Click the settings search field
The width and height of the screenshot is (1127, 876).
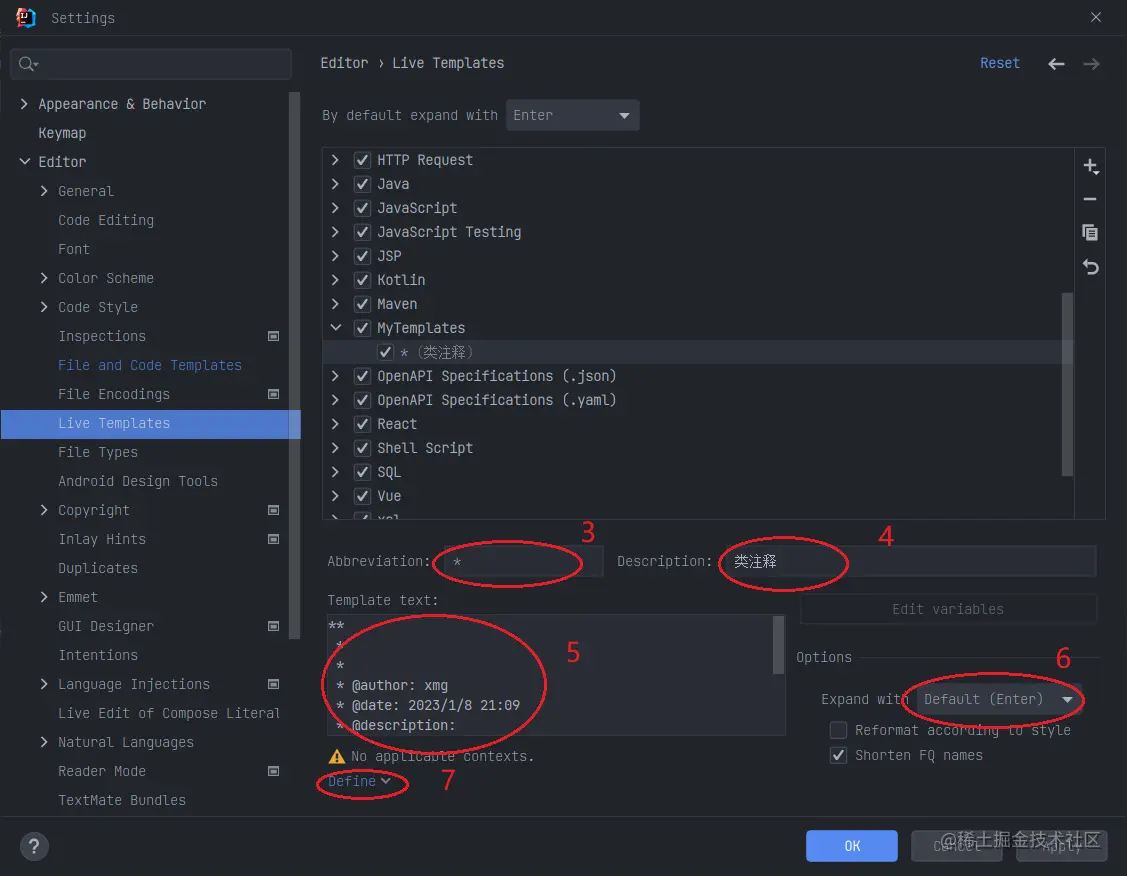151,64
